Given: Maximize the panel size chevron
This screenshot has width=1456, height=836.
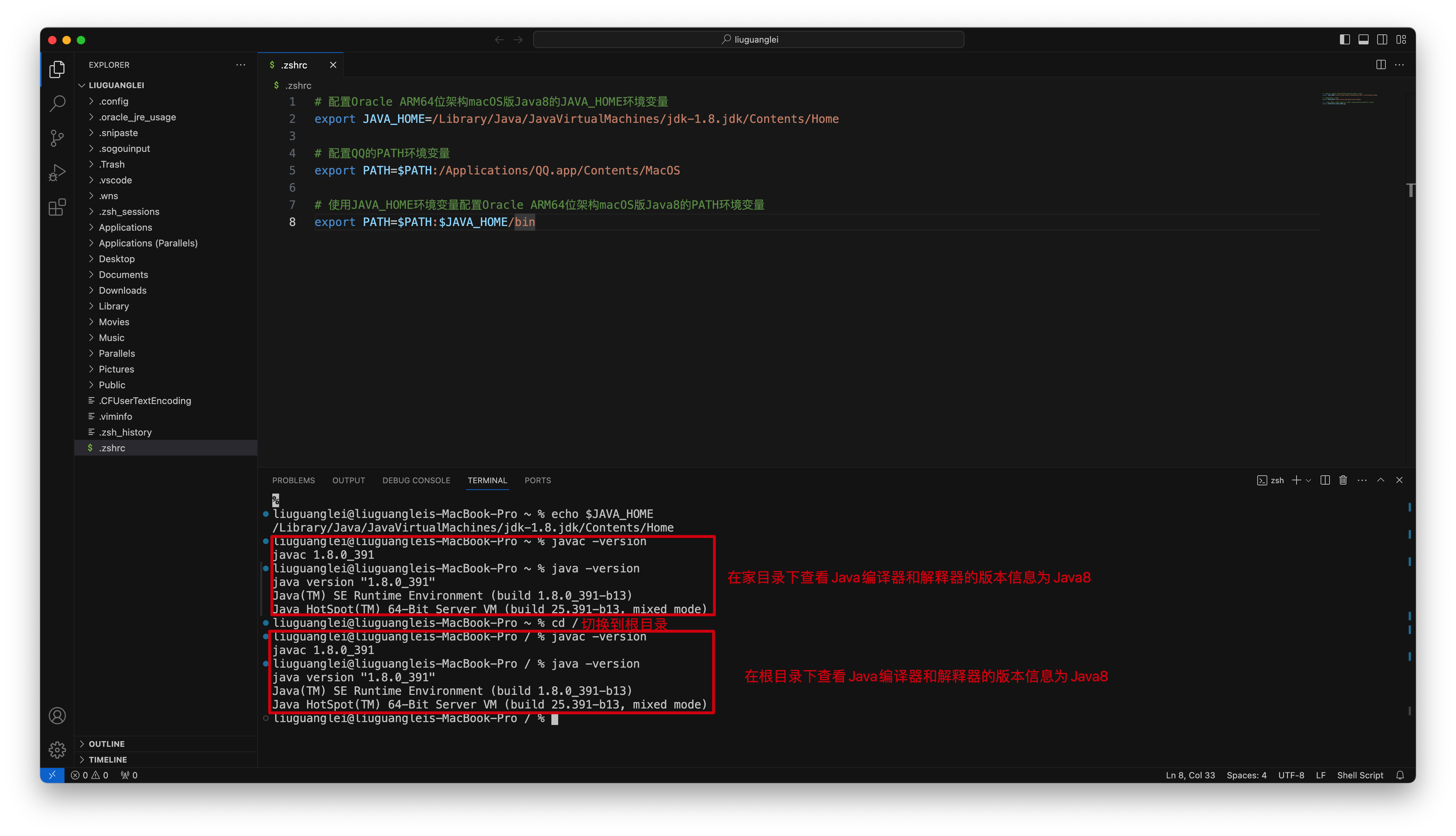Looking at the screenshot, I should 1381,480.
